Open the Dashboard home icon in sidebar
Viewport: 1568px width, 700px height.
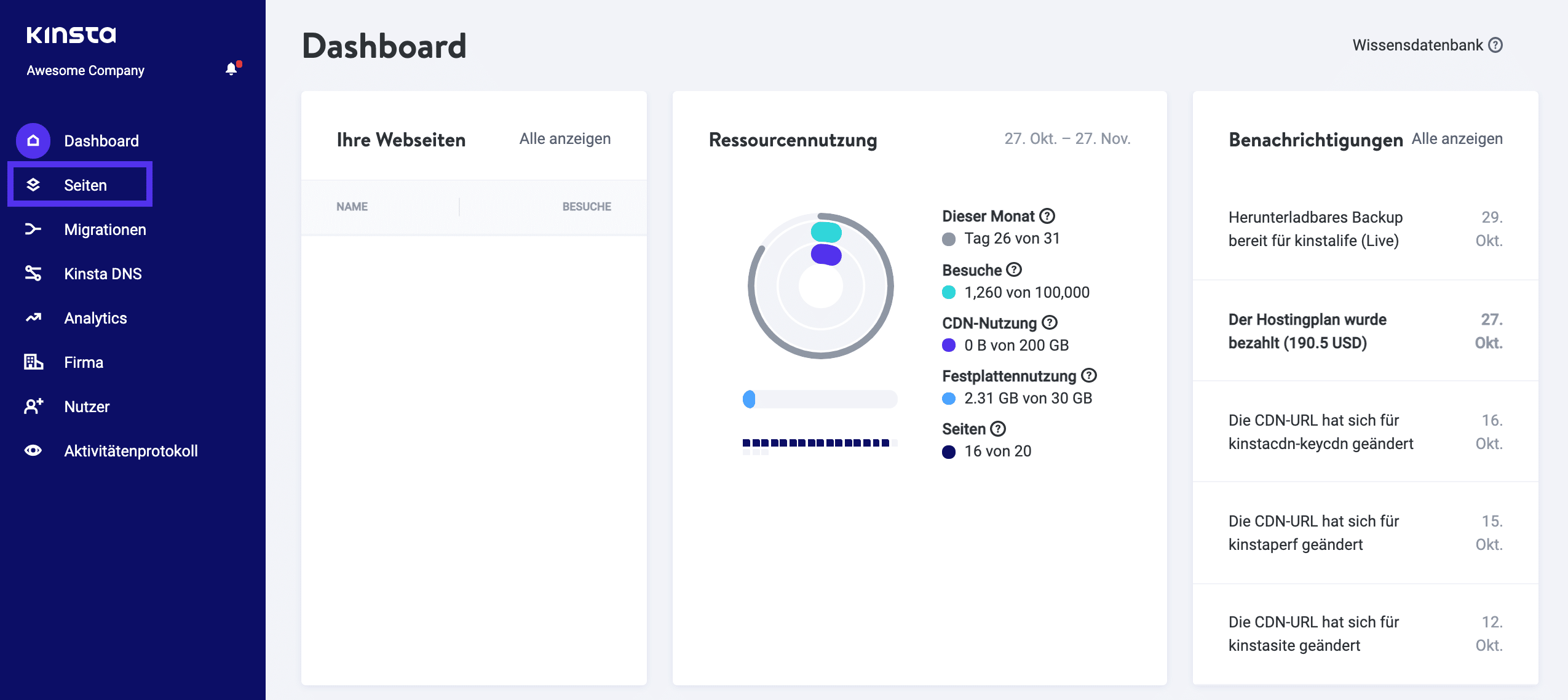34,140
